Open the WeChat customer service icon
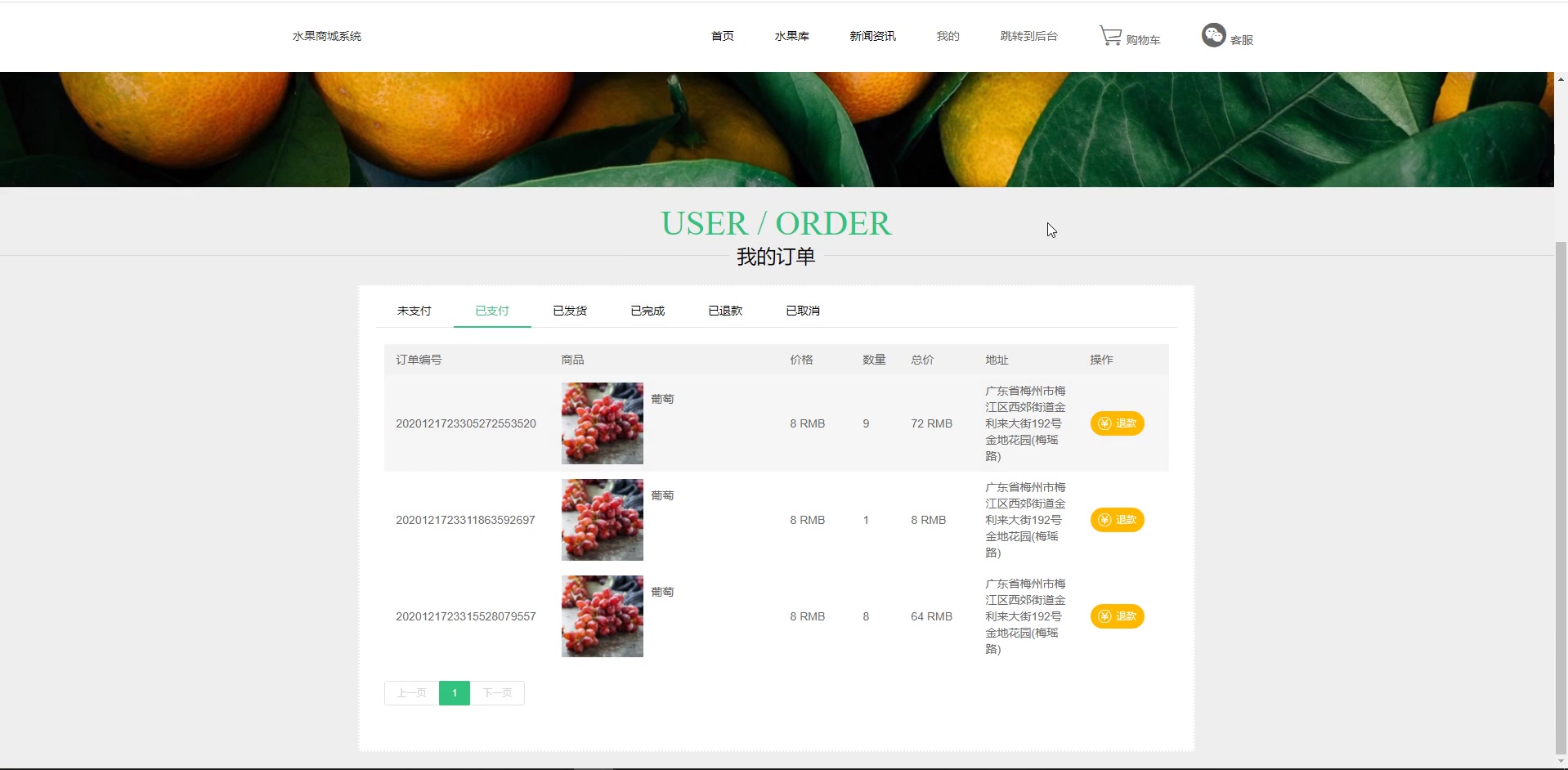The width and height of the screenshot is (1568, 770). (1213, 35)
